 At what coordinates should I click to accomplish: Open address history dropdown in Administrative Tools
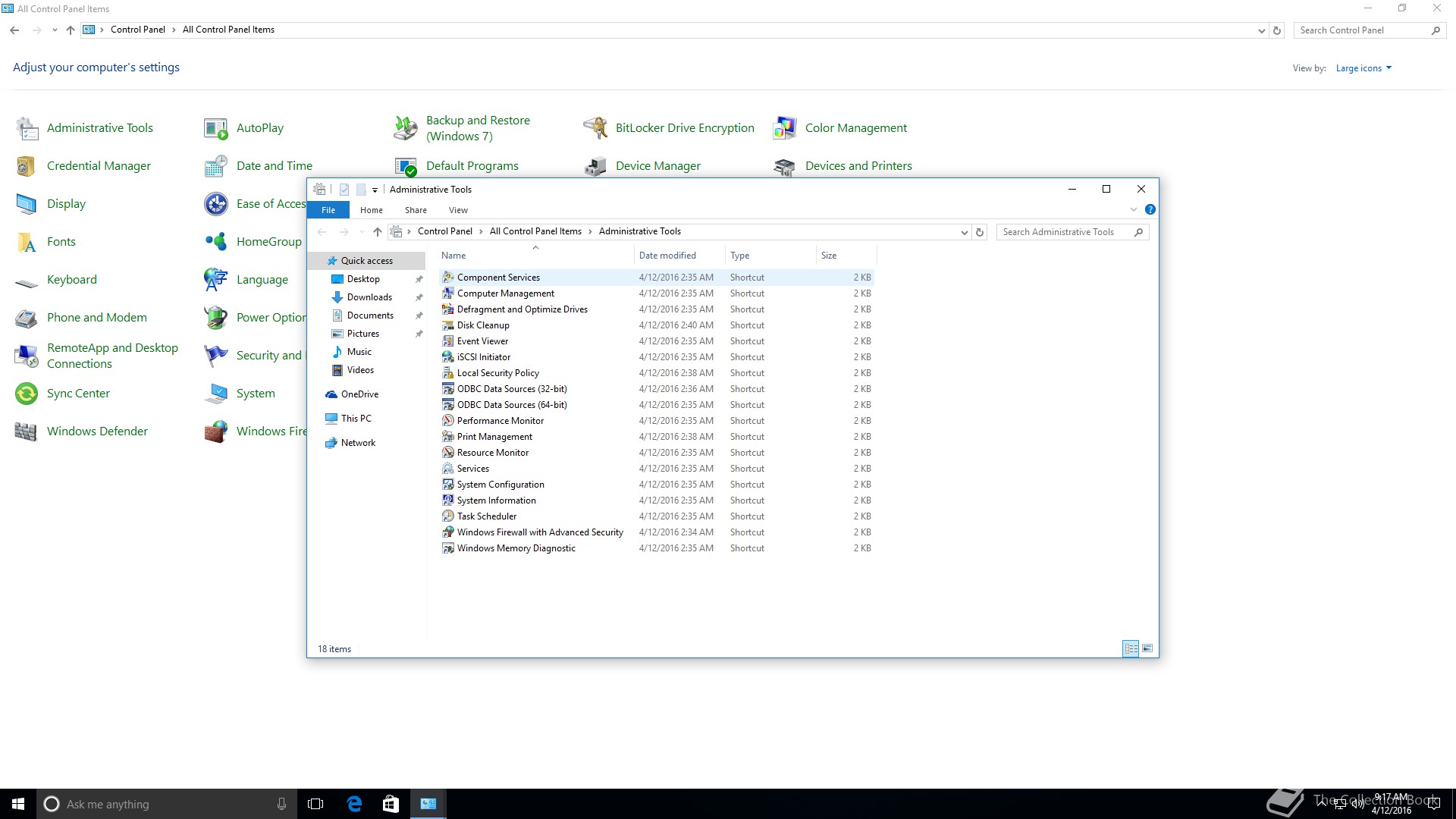coord(964,232)
